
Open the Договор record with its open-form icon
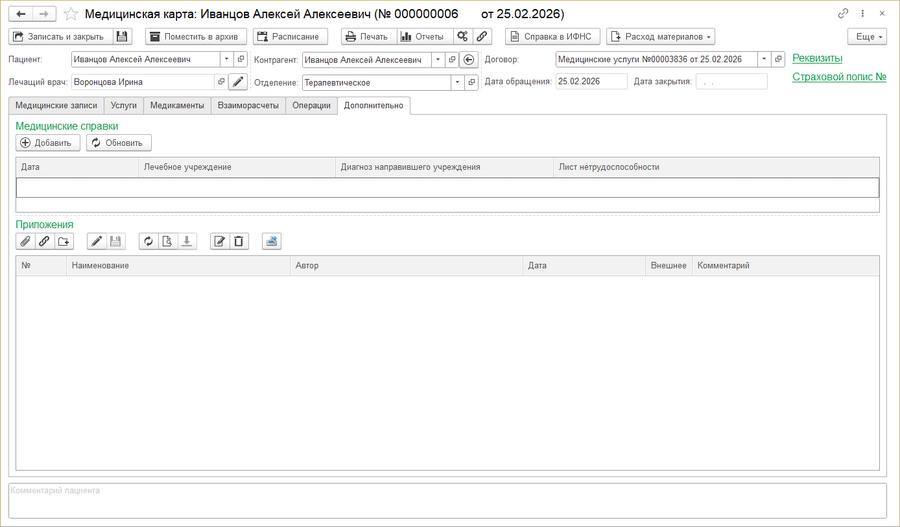pos(778,59)
